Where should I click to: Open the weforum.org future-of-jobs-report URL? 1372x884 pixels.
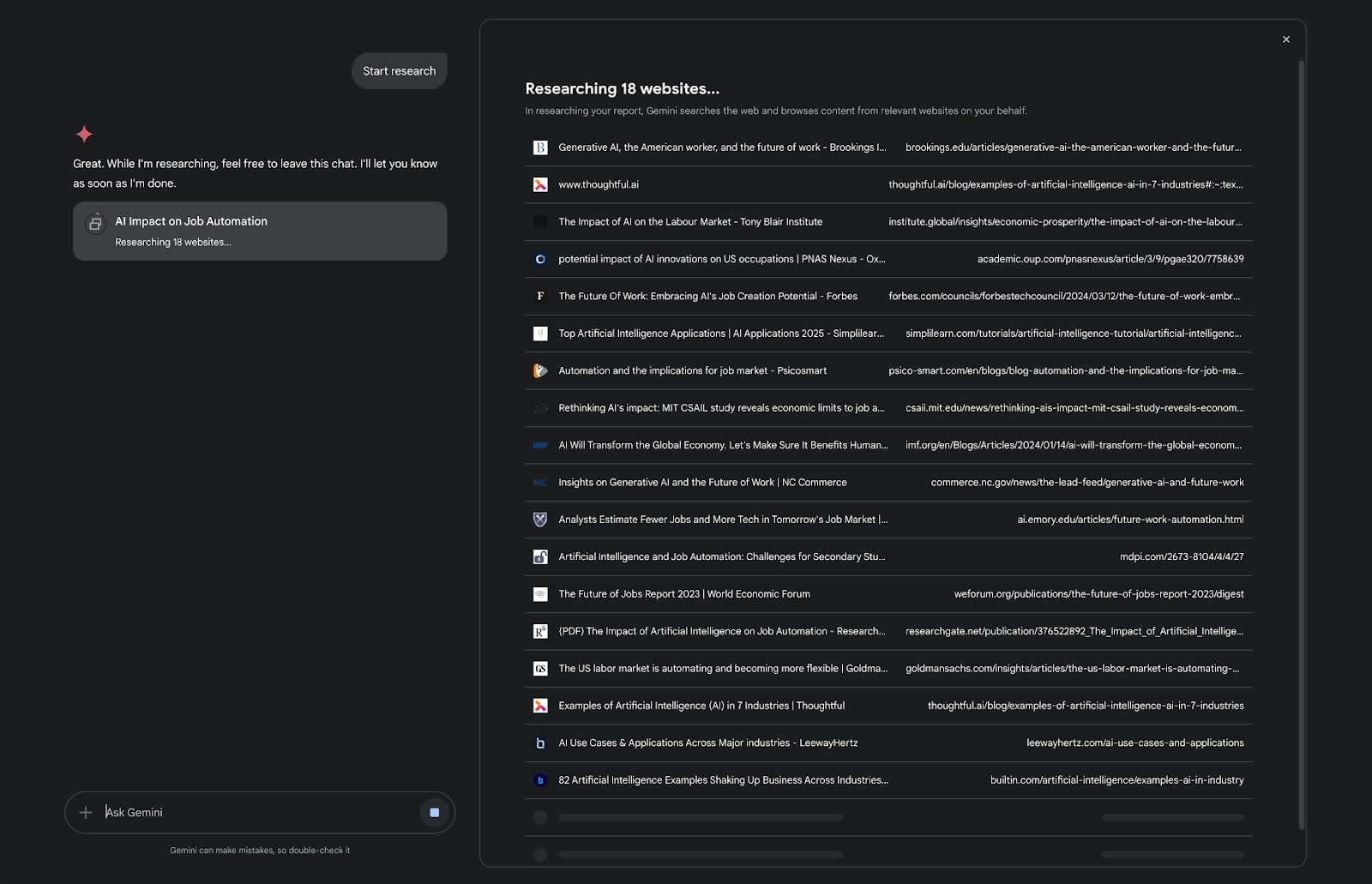[1099, 594]
